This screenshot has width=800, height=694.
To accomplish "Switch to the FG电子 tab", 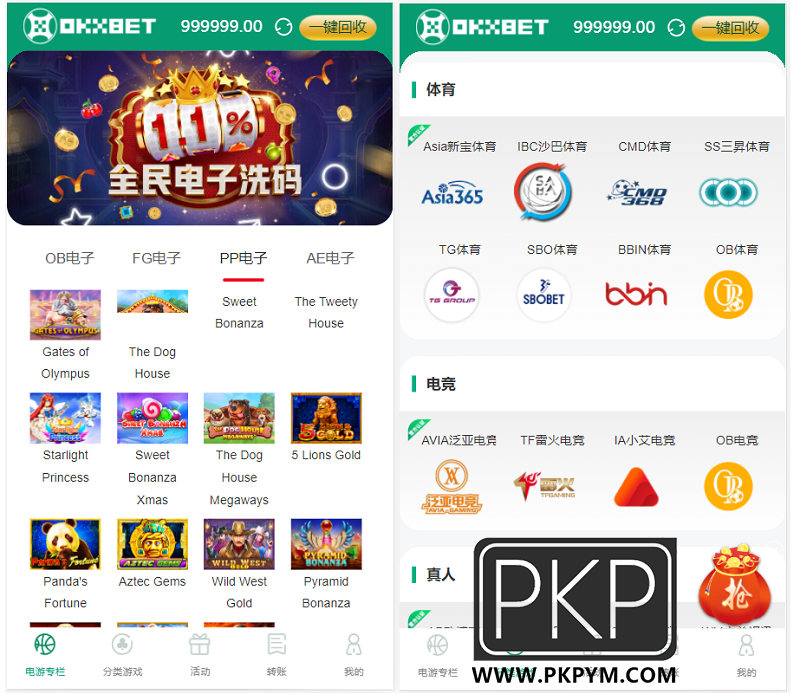I will [x=157, y=258].
